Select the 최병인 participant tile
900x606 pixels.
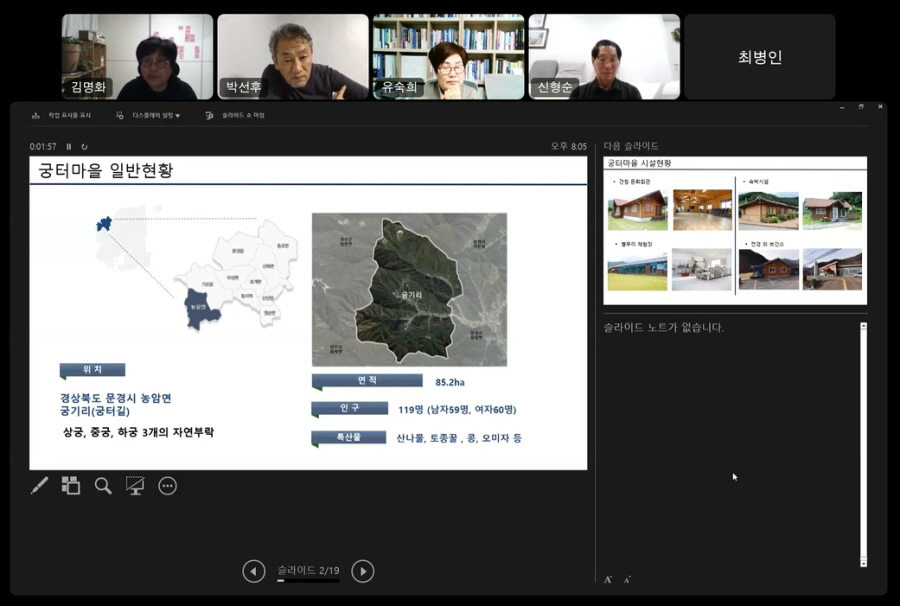click(x=760, y=57)
